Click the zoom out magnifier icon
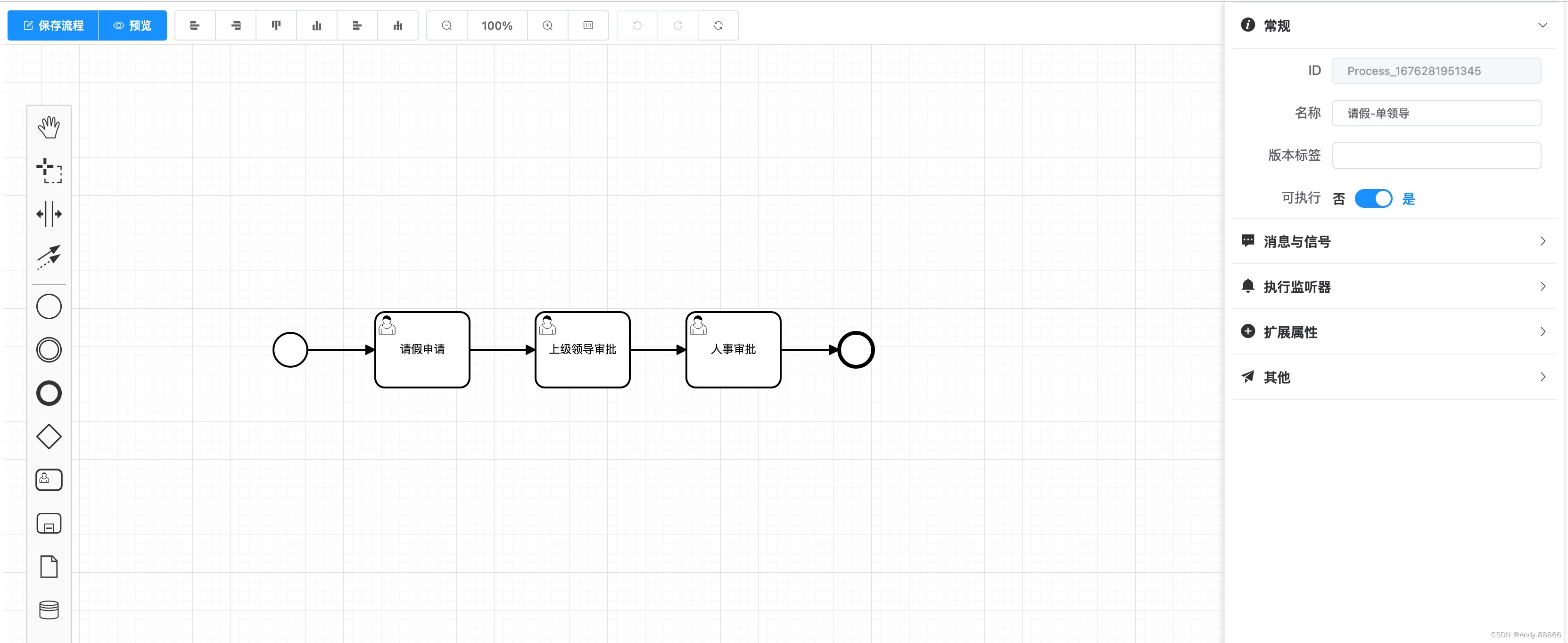The width and height of the screenshot is (1568, 643). click(447, 25)
